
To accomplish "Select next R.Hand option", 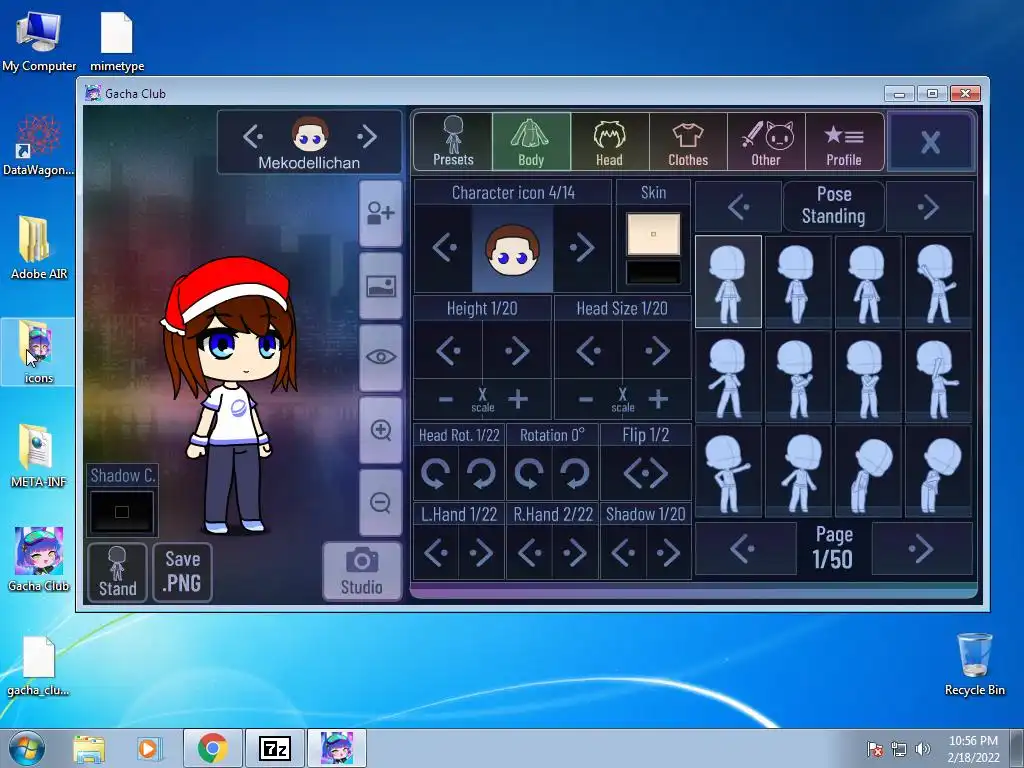I will pyautogui.click(x=575, y=553).
